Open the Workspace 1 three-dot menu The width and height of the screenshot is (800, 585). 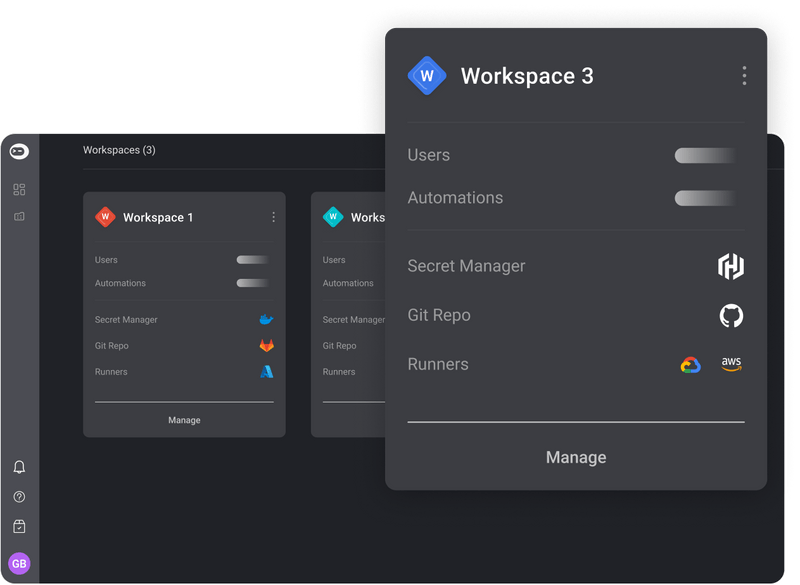pos(273,217)
